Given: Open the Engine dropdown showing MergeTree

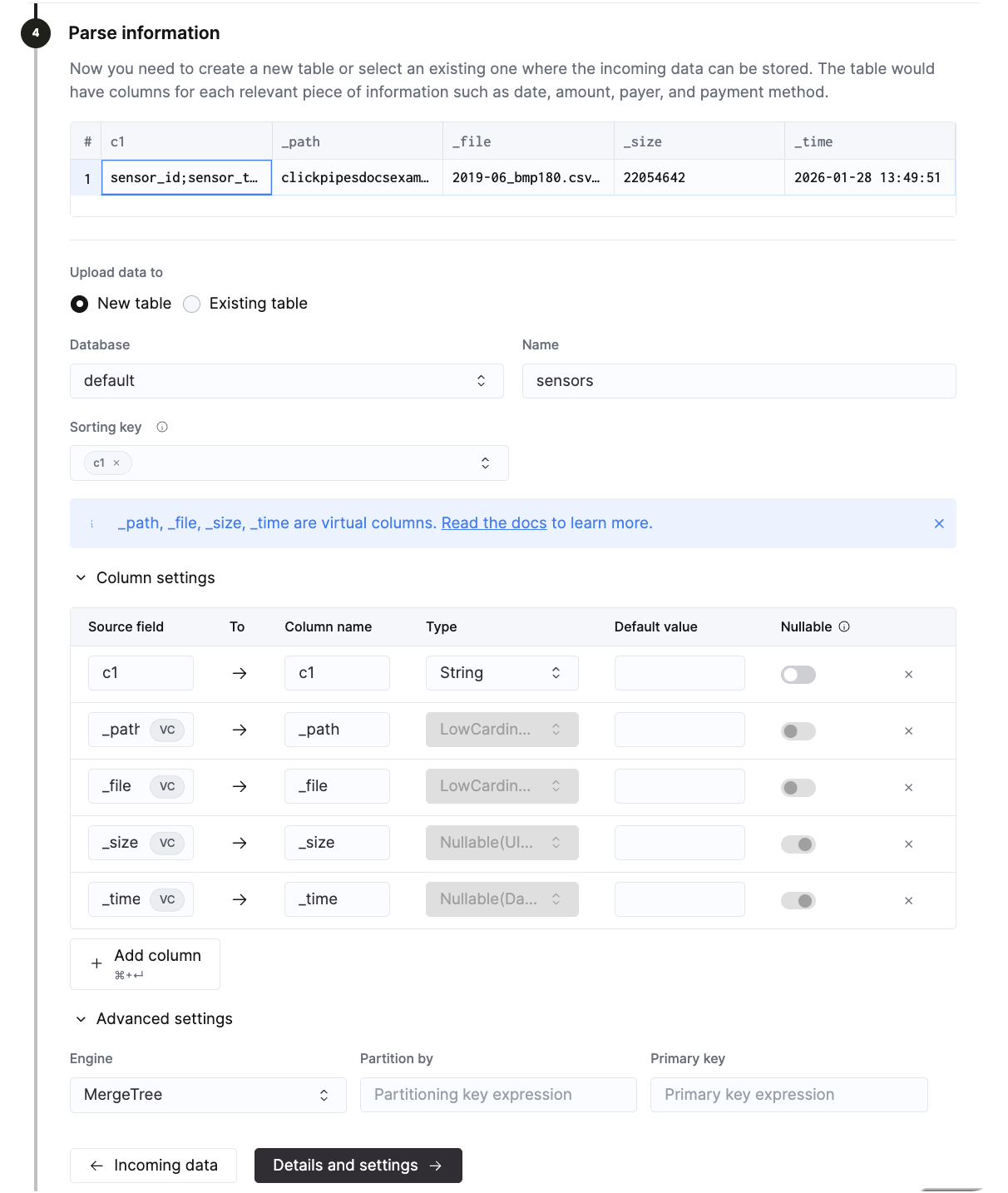Looking at the screenshot, I should pos(208,1095).
